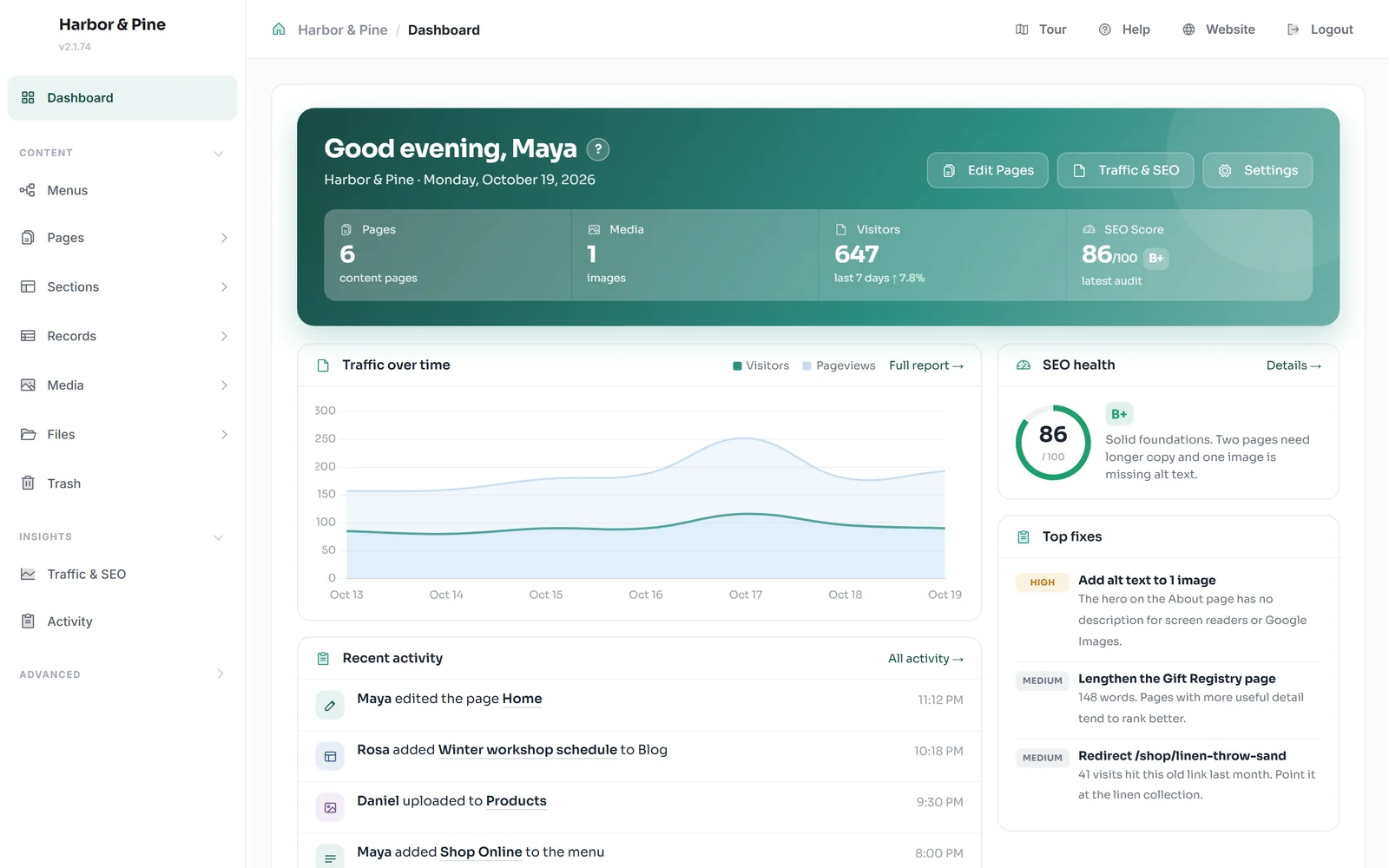Click the Traffic & SEO banner button
The width and height of the screenshot is (1389, 868).
click(1125, 170)
